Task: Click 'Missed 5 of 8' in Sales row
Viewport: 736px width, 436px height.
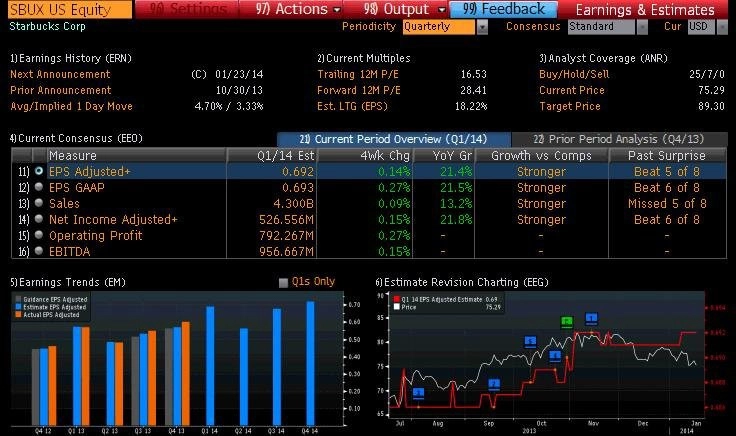Action: point(667,204)
